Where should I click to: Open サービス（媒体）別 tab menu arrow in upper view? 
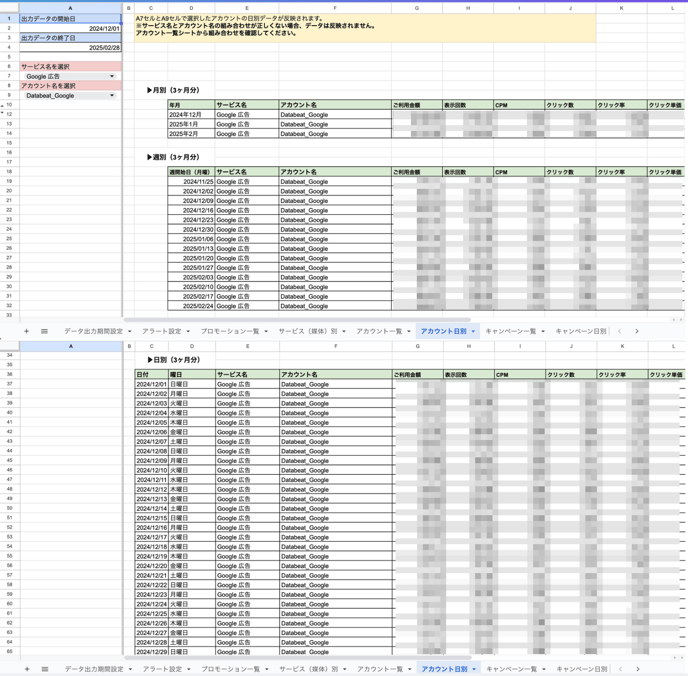[344, 331]
